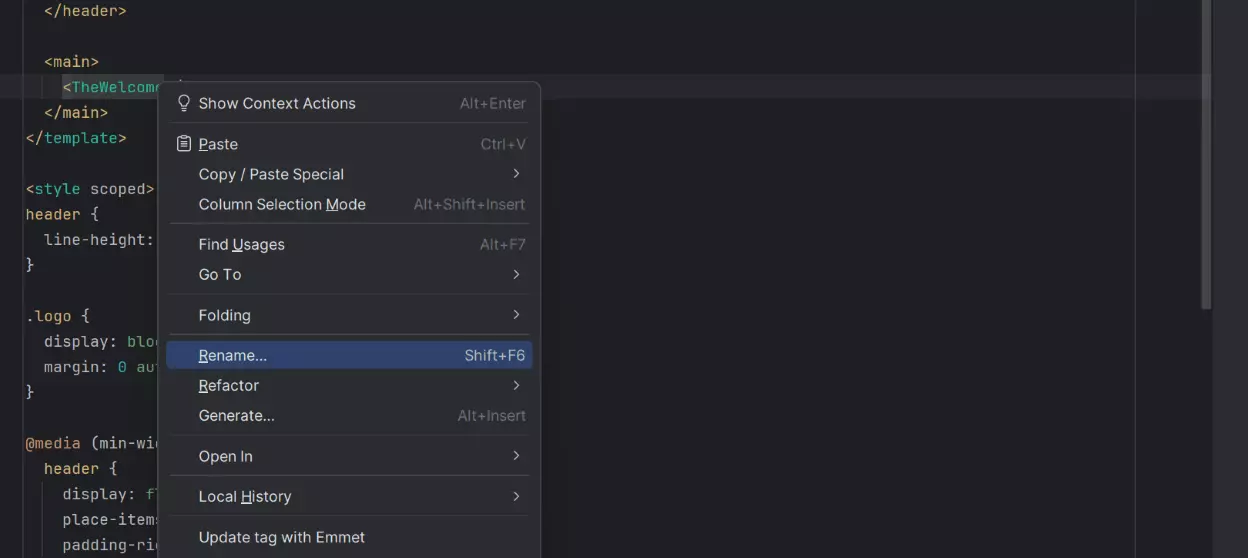Screen dimensions: 1248x558
Task: Click the TheWelcome tag in the code
Action: pyautogui.click(x=112, y=87)
